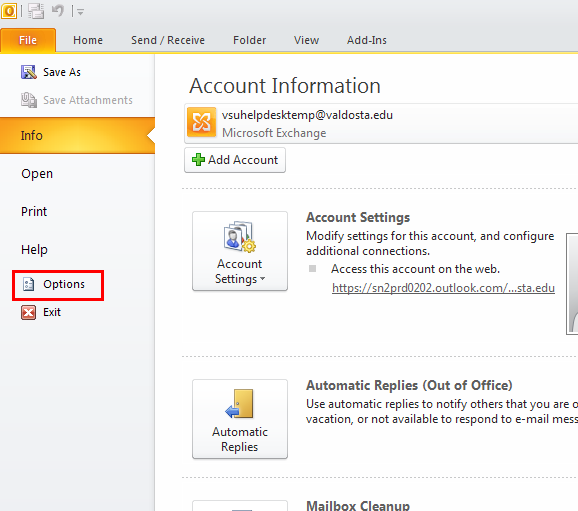578x511 pixels.
Task: Switch to the Add-Ins tab
Action: [366, 40]
